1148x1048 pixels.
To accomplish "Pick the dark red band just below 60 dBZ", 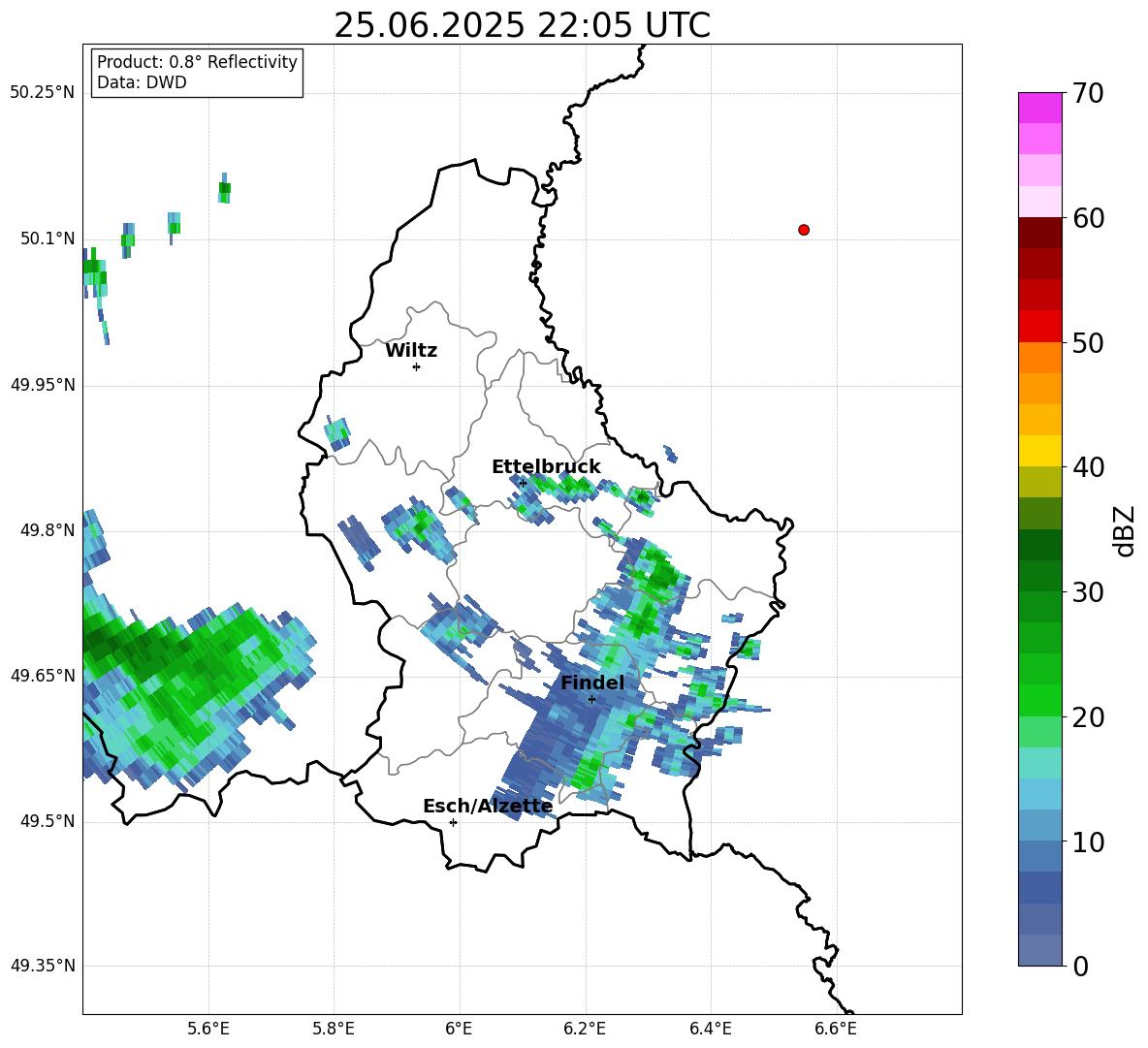I will (1039, 233).
